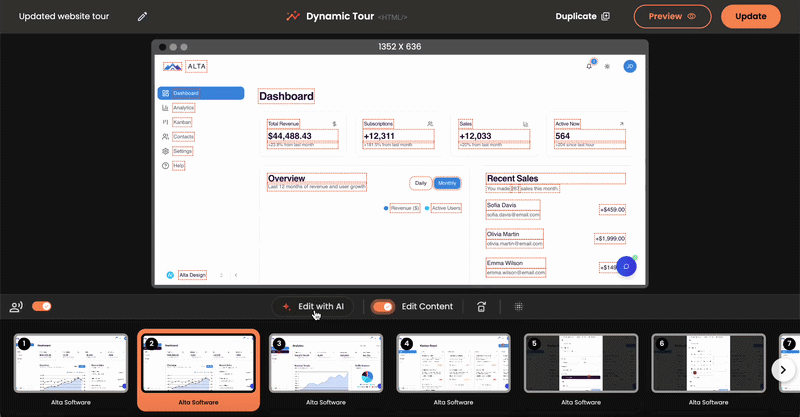Screen dimensions: 800x417
Task: Click the dotted grid icon in the toolbar
Action: [x=519, y=307]
